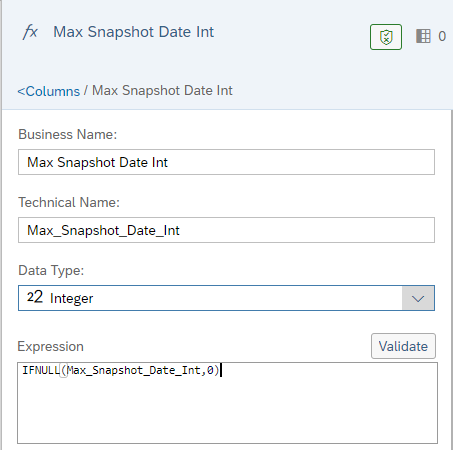Viewport: 453px width, 450px height.
Task: Click the 22 integer type icon
Action: pos(35,297)
